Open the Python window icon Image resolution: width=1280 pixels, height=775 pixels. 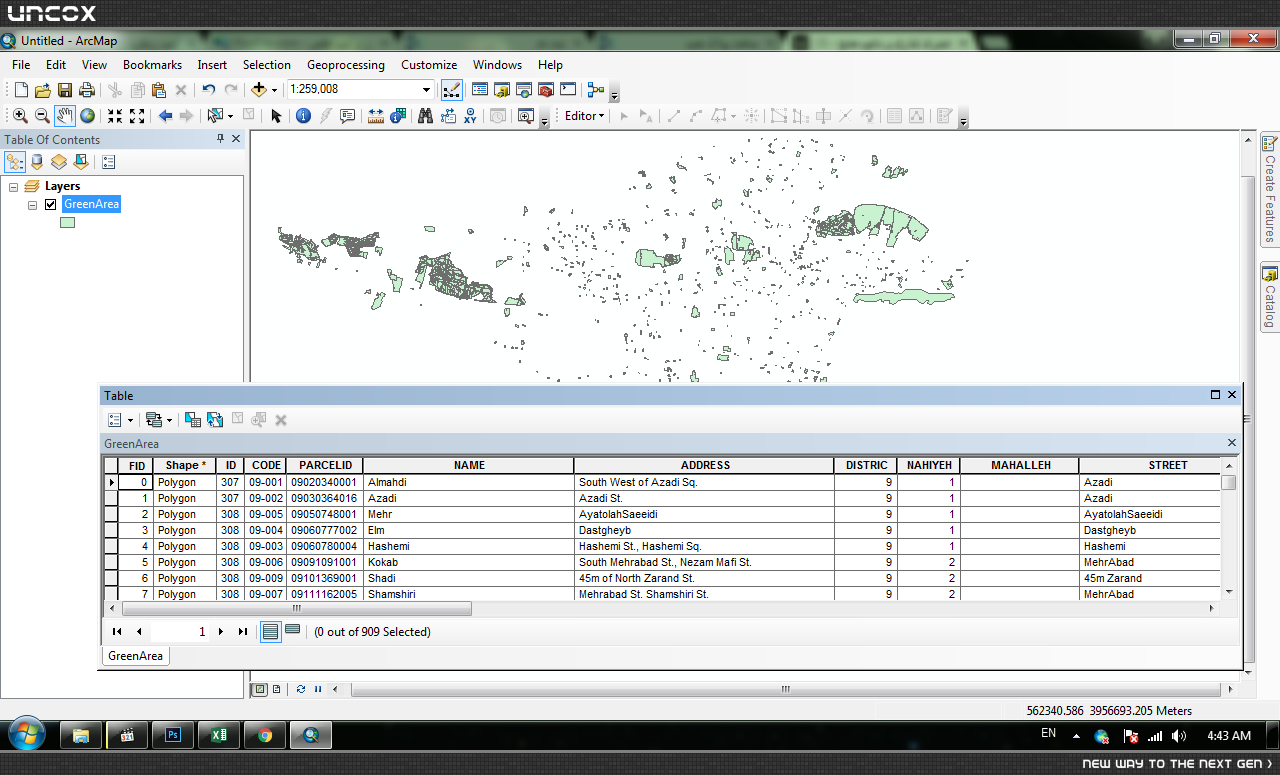pyautogui.click(x=568, y=89)
